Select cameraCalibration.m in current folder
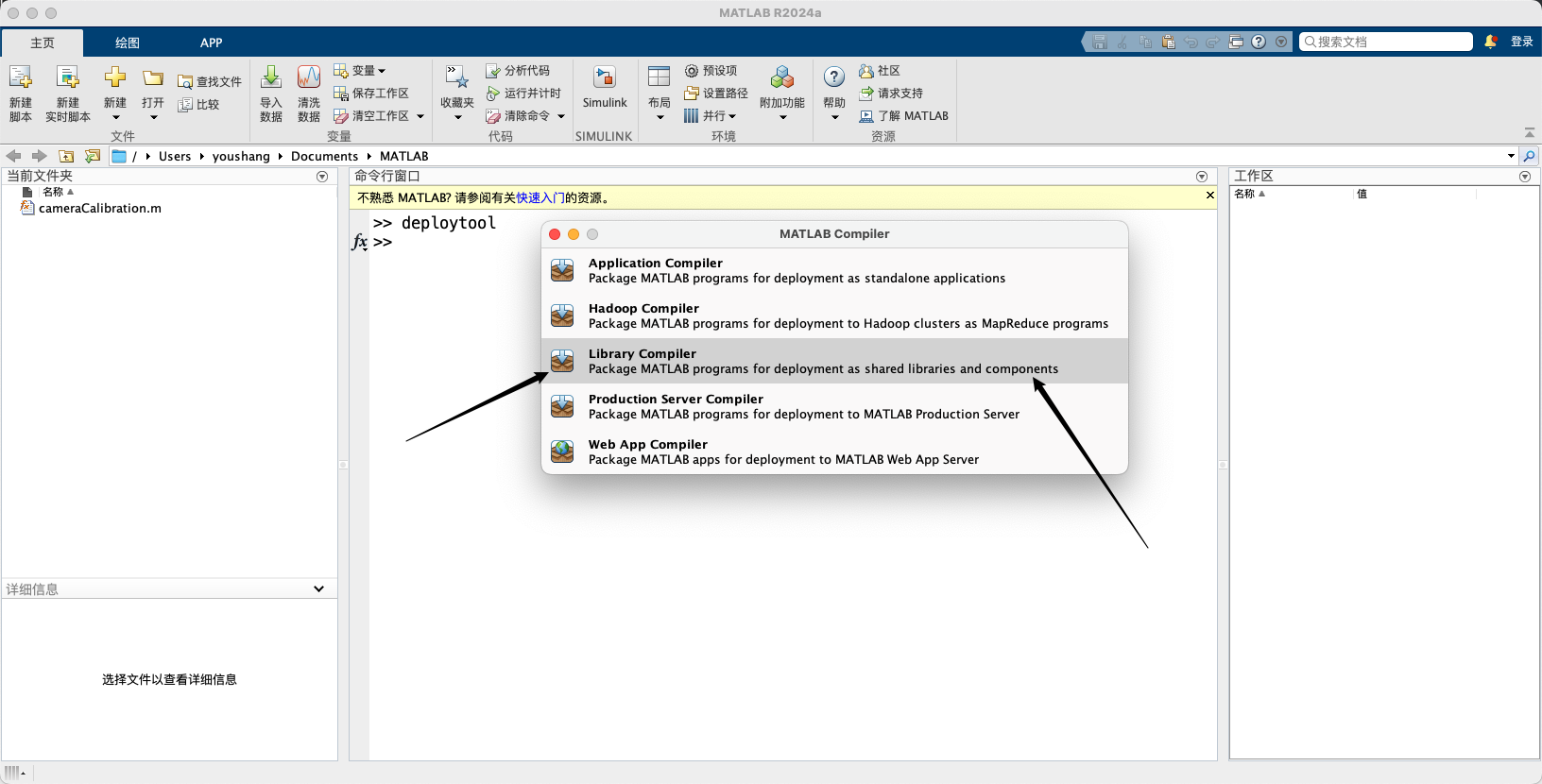Screen dimensions: 1542x784 [x=100, y=209]
